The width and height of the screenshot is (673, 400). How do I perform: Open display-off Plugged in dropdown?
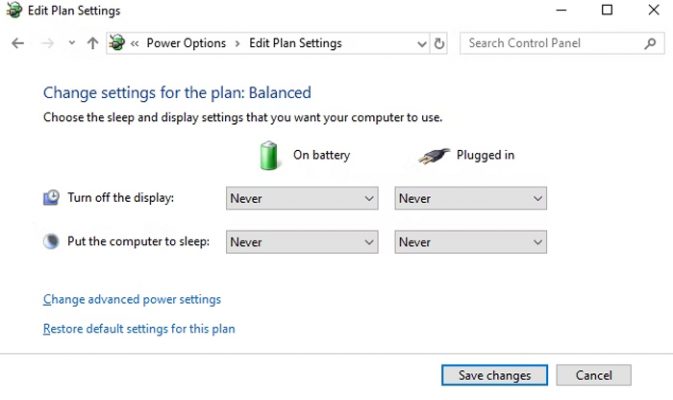pyautogui.click(x=470, y=198)
